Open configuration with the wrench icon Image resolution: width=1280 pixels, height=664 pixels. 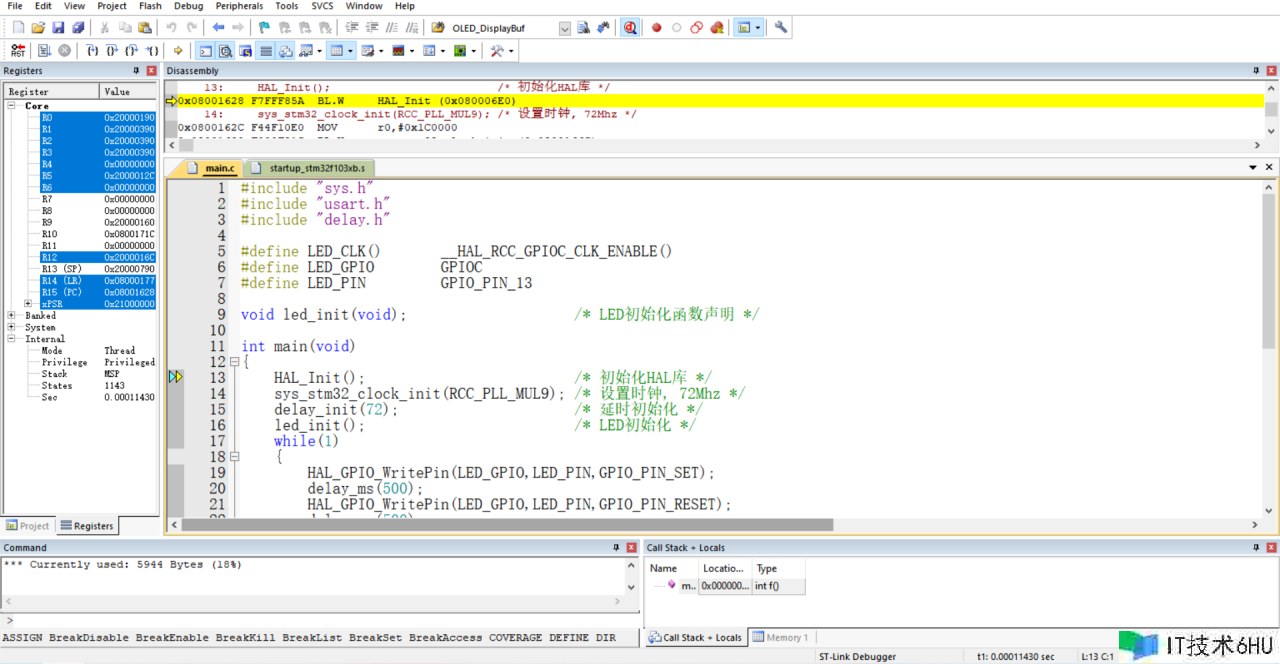[781, 28]
